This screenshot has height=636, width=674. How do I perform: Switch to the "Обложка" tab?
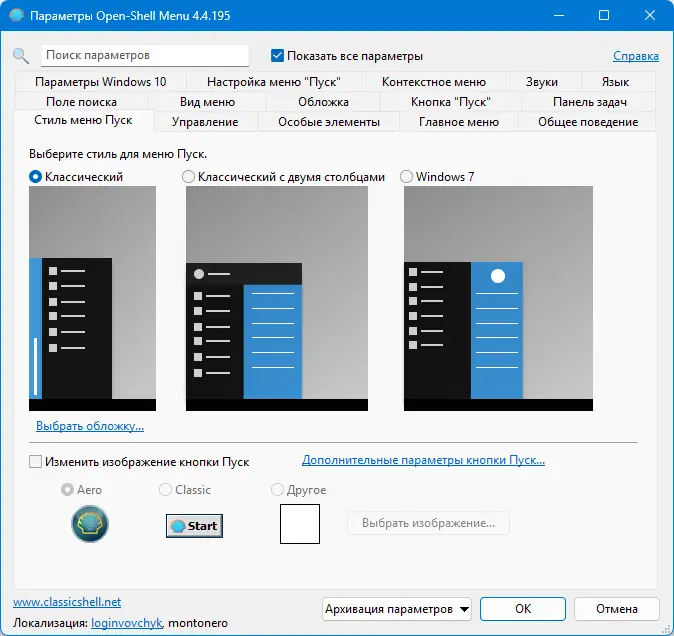pyautogui.click(x=323, y=102)
